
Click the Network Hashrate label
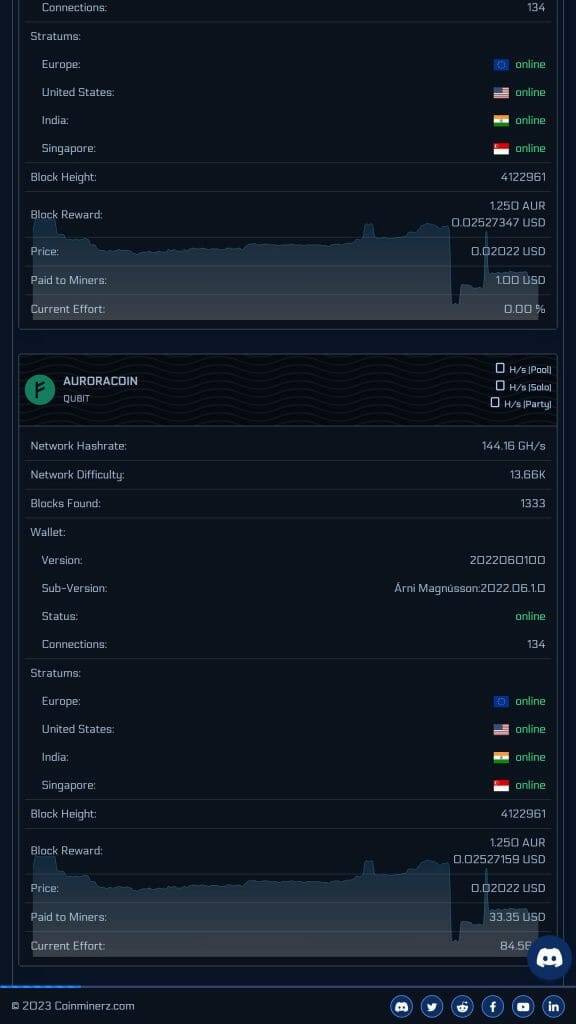78,446
